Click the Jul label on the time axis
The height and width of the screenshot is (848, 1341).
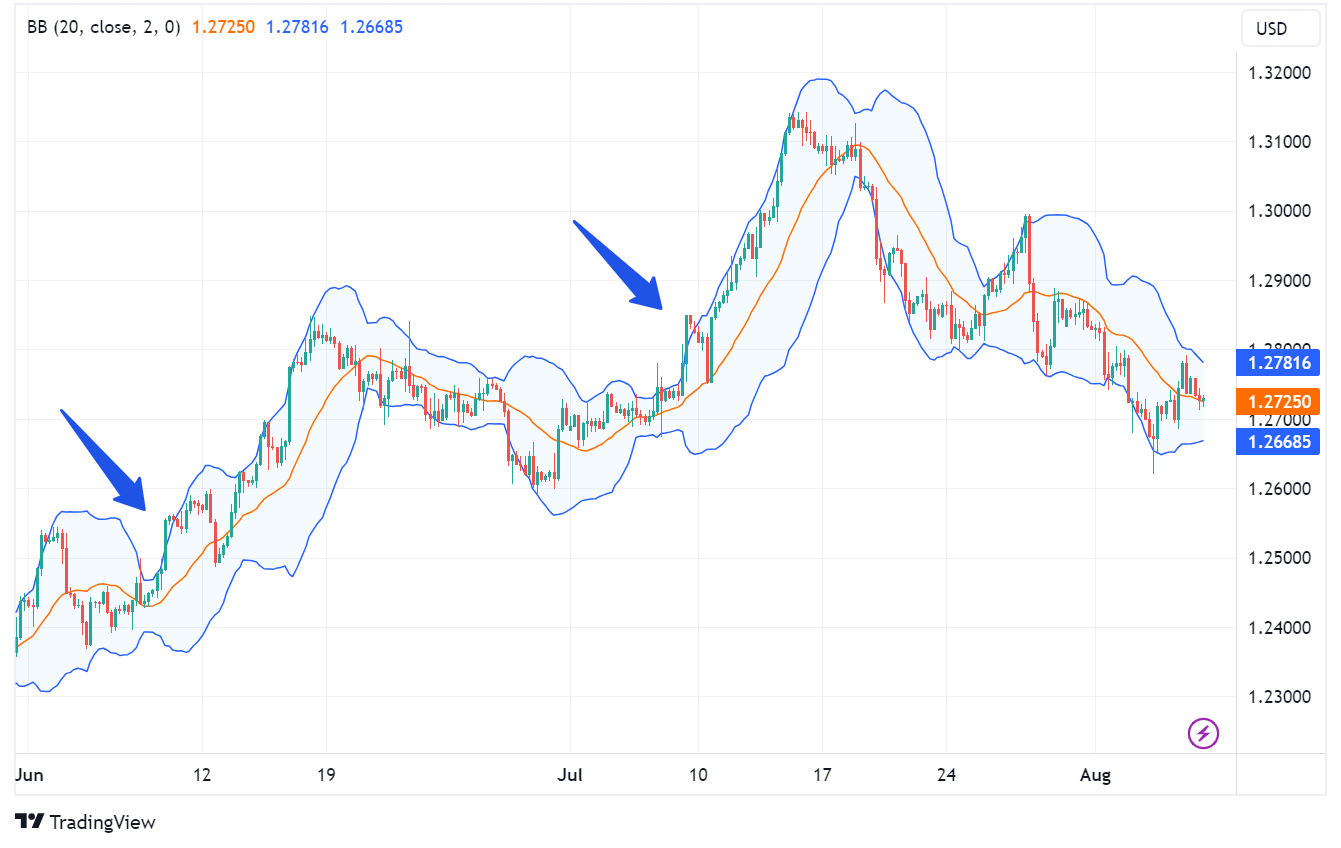571,774
